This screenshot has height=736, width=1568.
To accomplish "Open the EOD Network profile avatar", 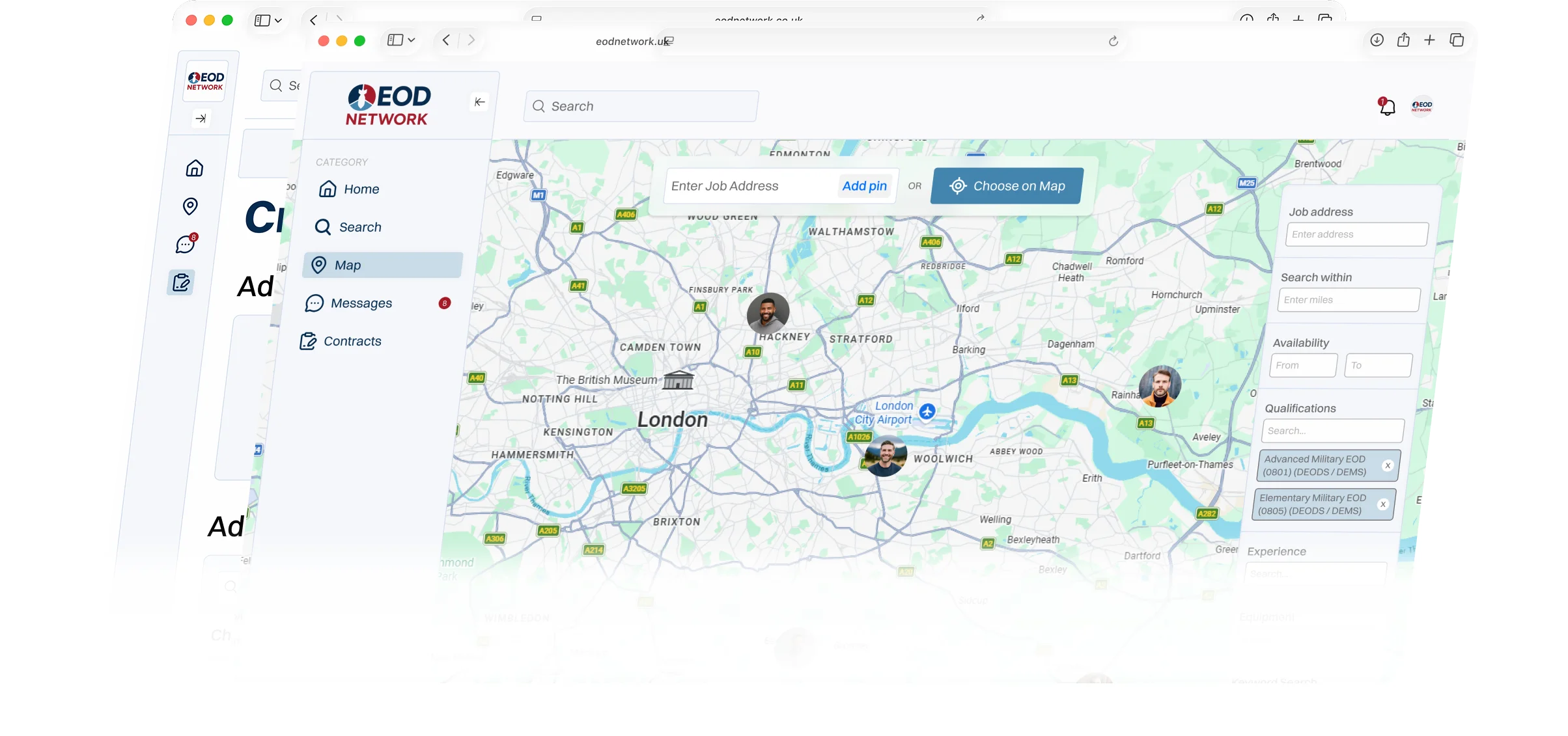I will [1421, 106].
